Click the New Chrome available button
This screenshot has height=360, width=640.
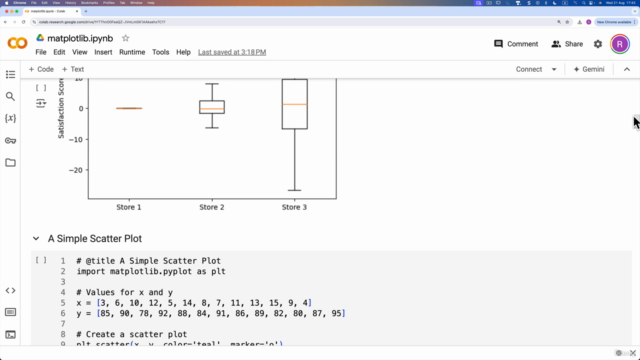coord(616,22)
